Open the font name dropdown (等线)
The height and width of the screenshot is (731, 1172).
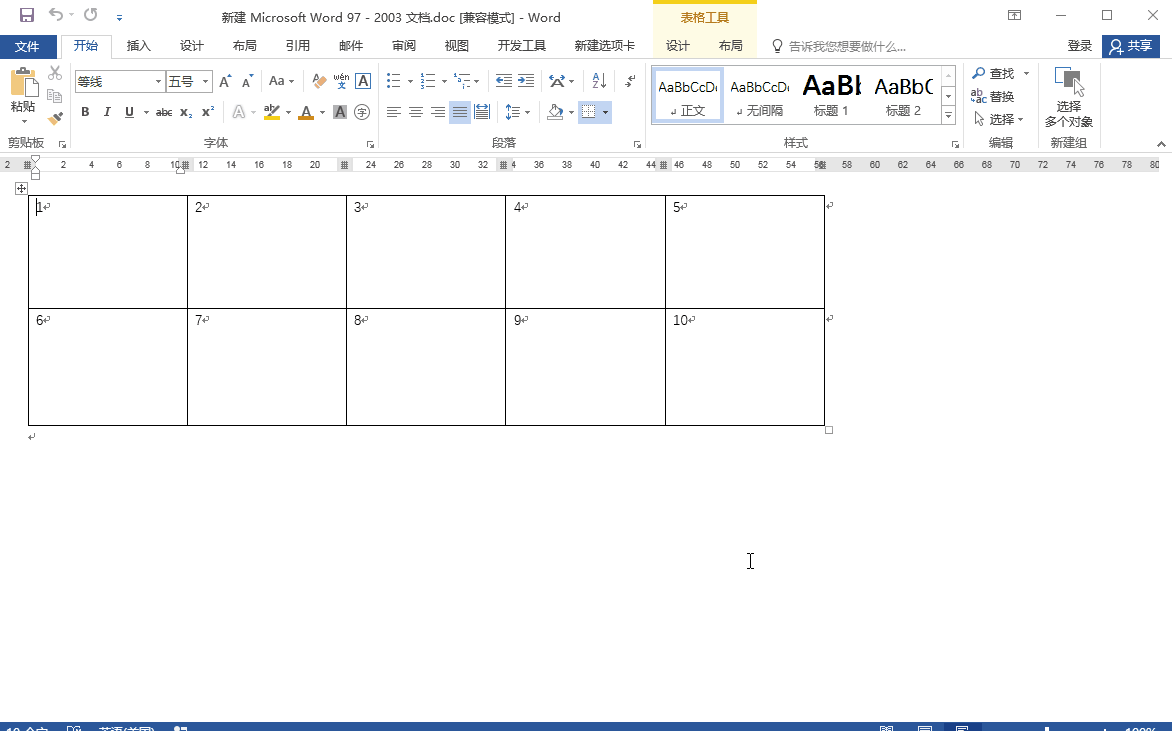(158, 81)
